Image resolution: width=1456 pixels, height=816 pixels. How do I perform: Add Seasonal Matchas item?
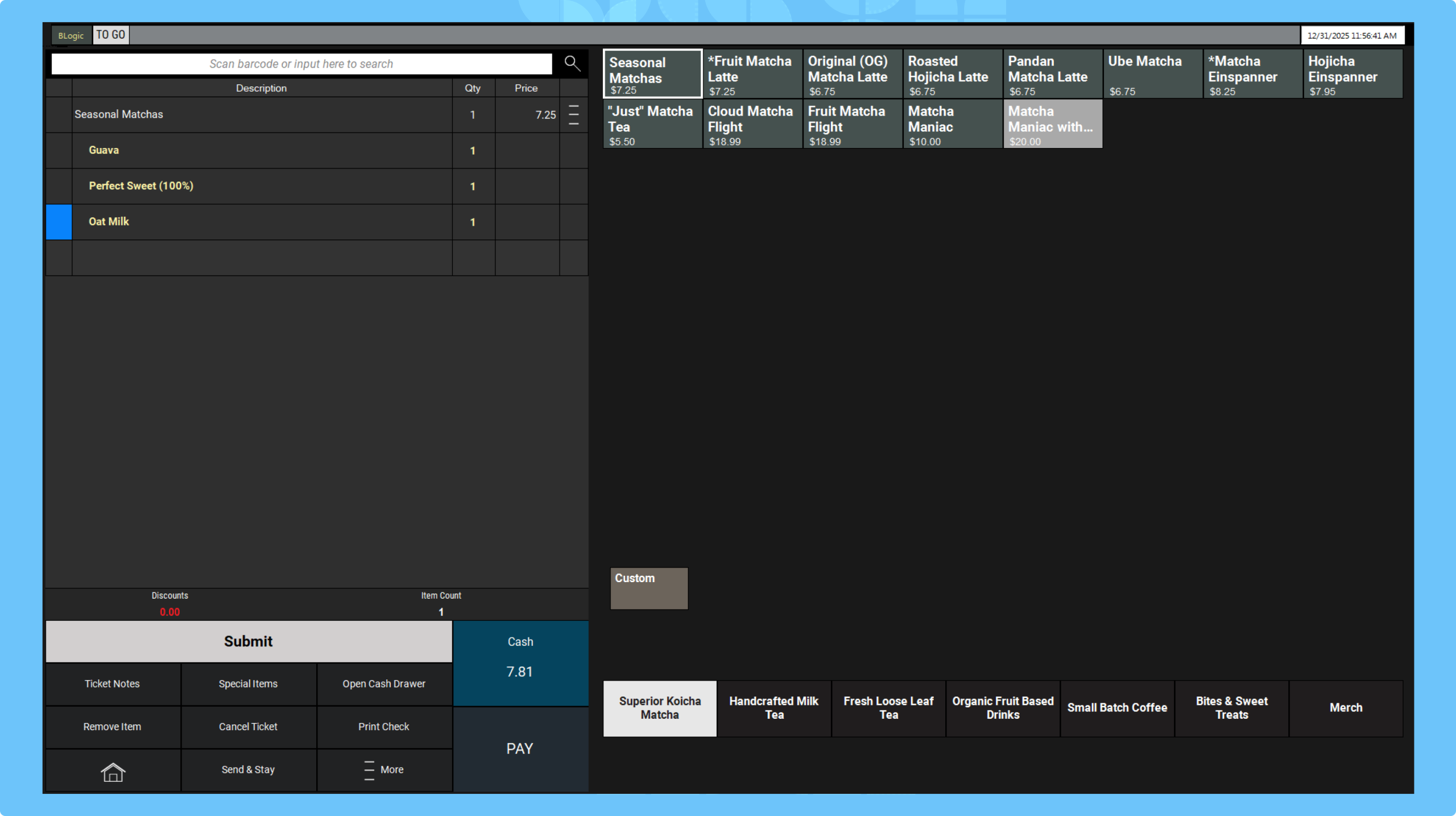click(x=652, y=73)
